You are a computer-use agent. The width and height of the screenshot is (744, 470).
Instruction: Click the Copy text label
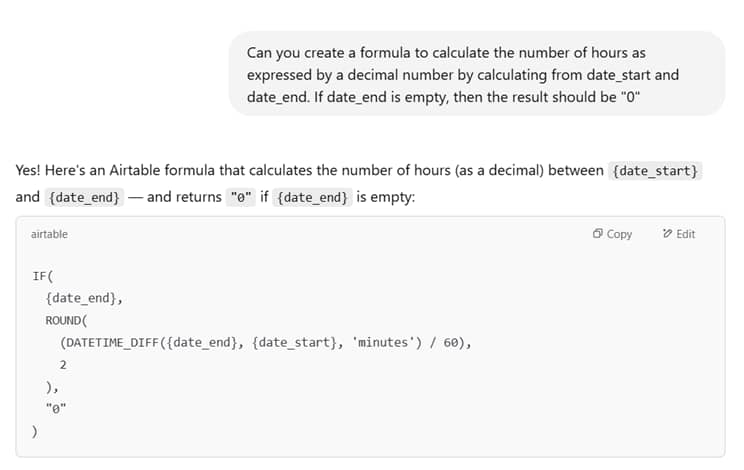pyautogui.click(x=619, y=234)
